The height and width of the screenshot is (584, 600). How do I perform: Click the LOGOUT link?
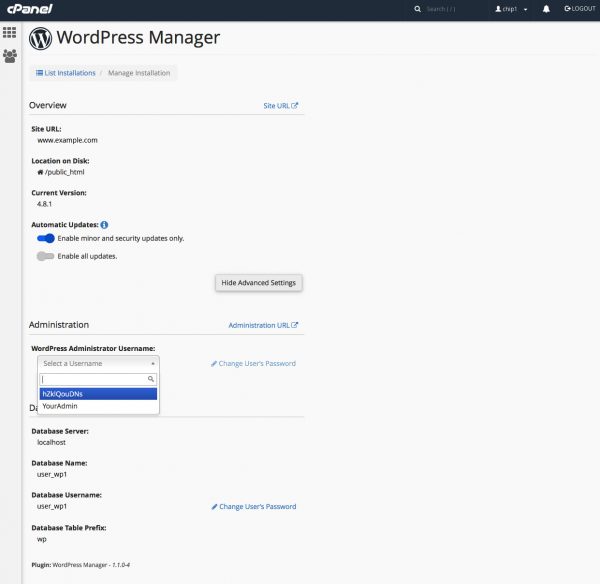(x=580, y=9)
